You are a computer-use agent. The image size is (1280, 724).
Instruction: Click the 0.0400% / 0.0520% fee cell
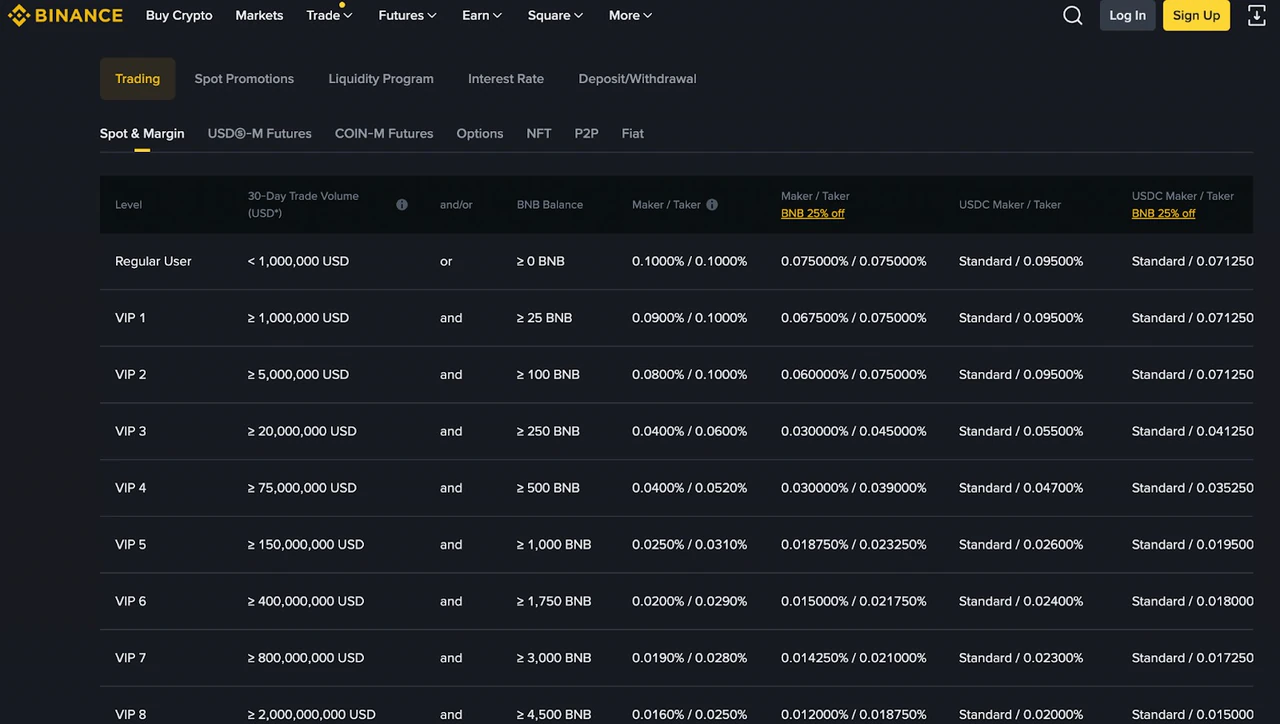(x=690, y=488)
